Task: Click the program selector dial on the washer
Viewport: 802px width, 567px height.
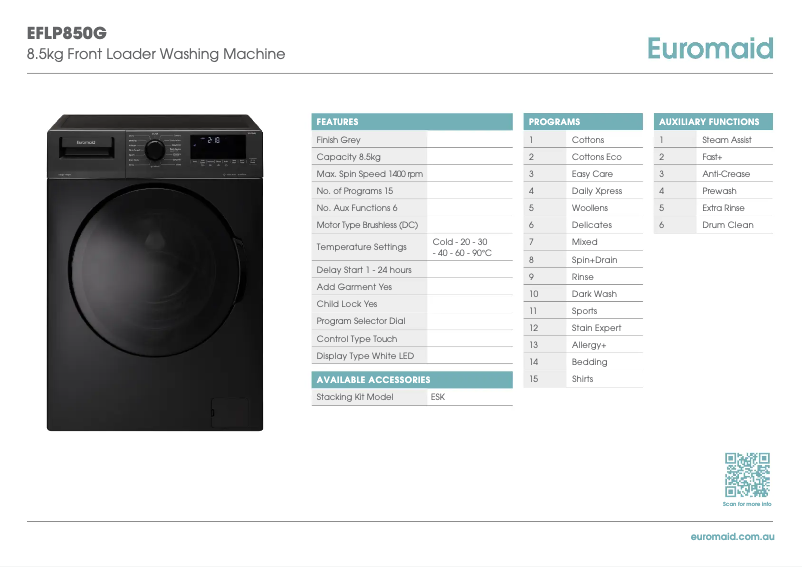Action: [155, 150]
